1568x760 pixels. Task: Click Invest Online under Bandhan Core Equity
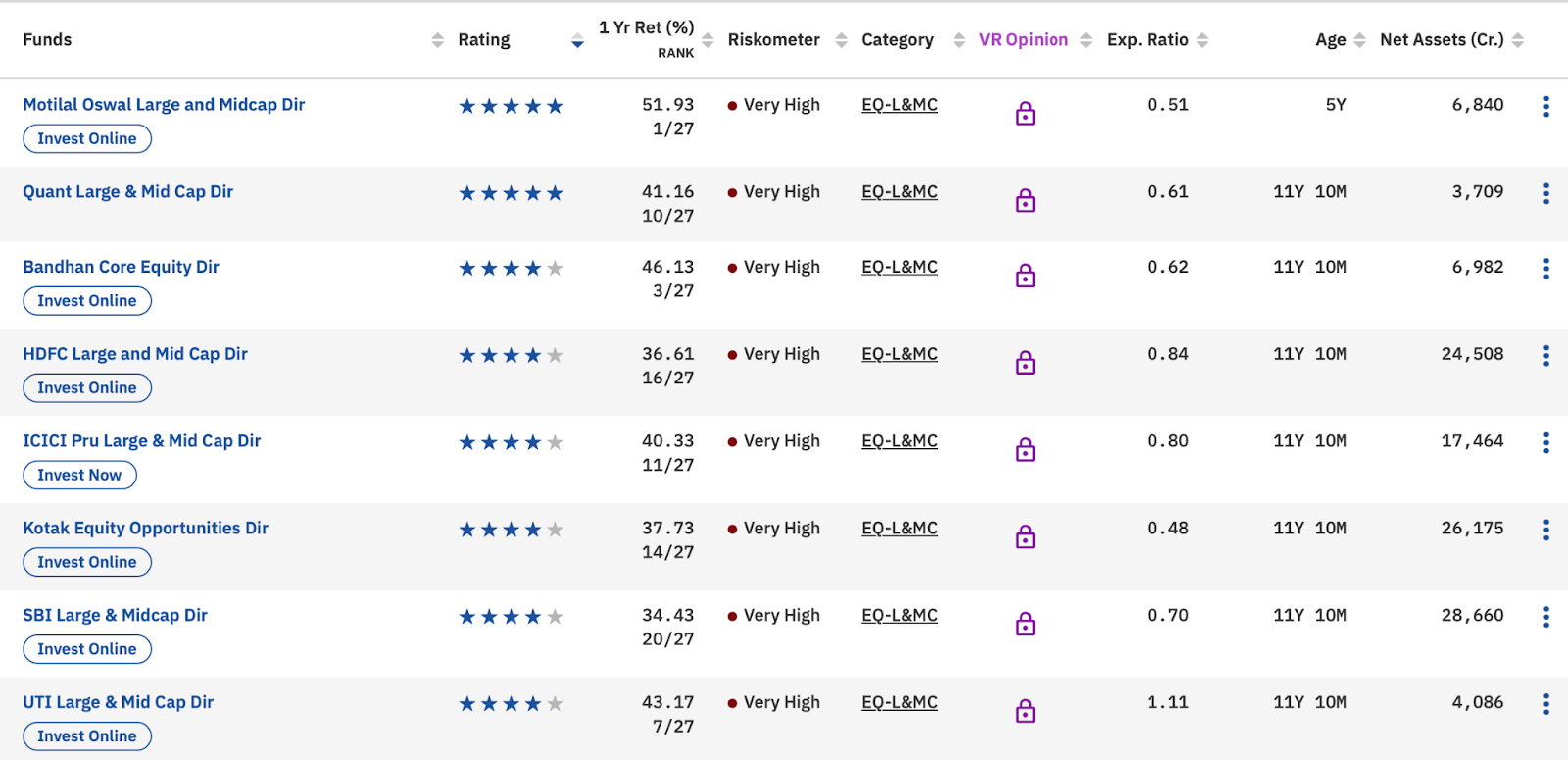pyautogui.click(x=87, y=300)
